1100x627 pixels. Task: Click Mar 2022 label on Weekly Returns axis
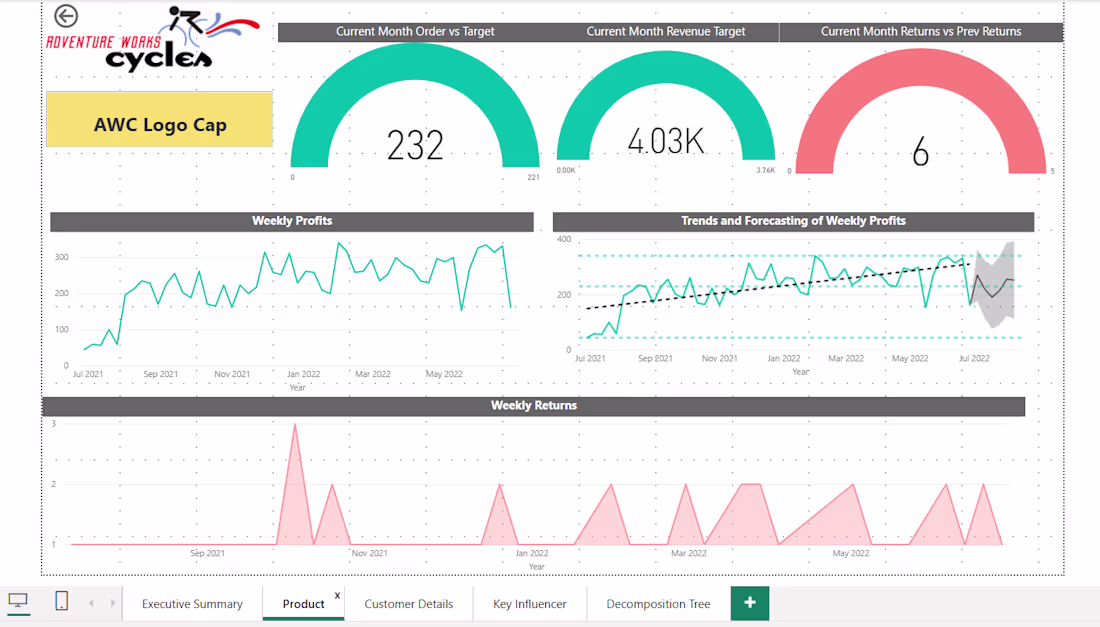[689, 553]
